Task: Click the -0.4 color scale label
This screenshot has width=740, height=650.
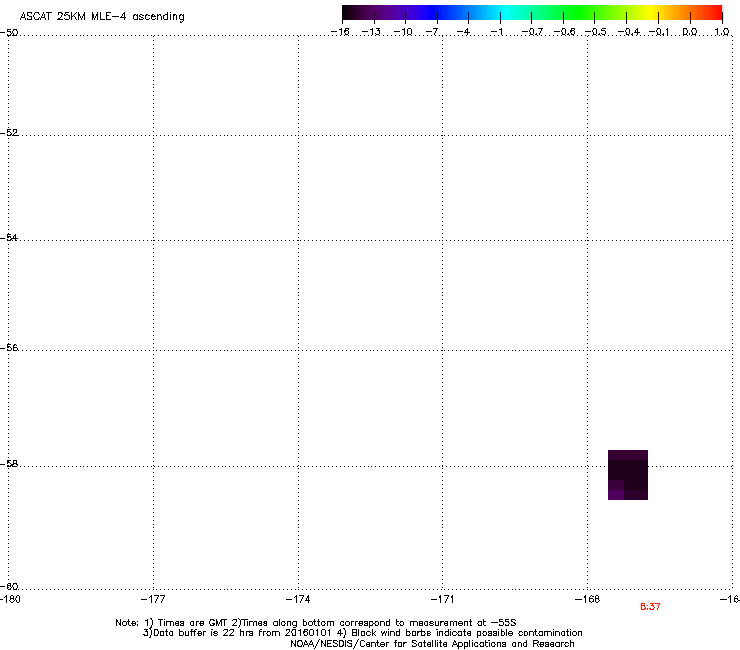Action: click(x=628, y=32)
